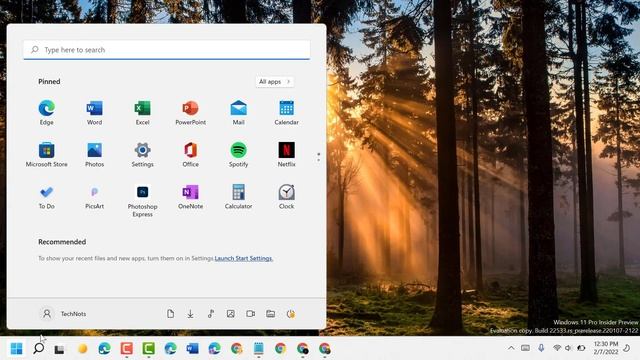Click the All apps button
This screenshot has width=640, height=360.
tap(275, 82)
